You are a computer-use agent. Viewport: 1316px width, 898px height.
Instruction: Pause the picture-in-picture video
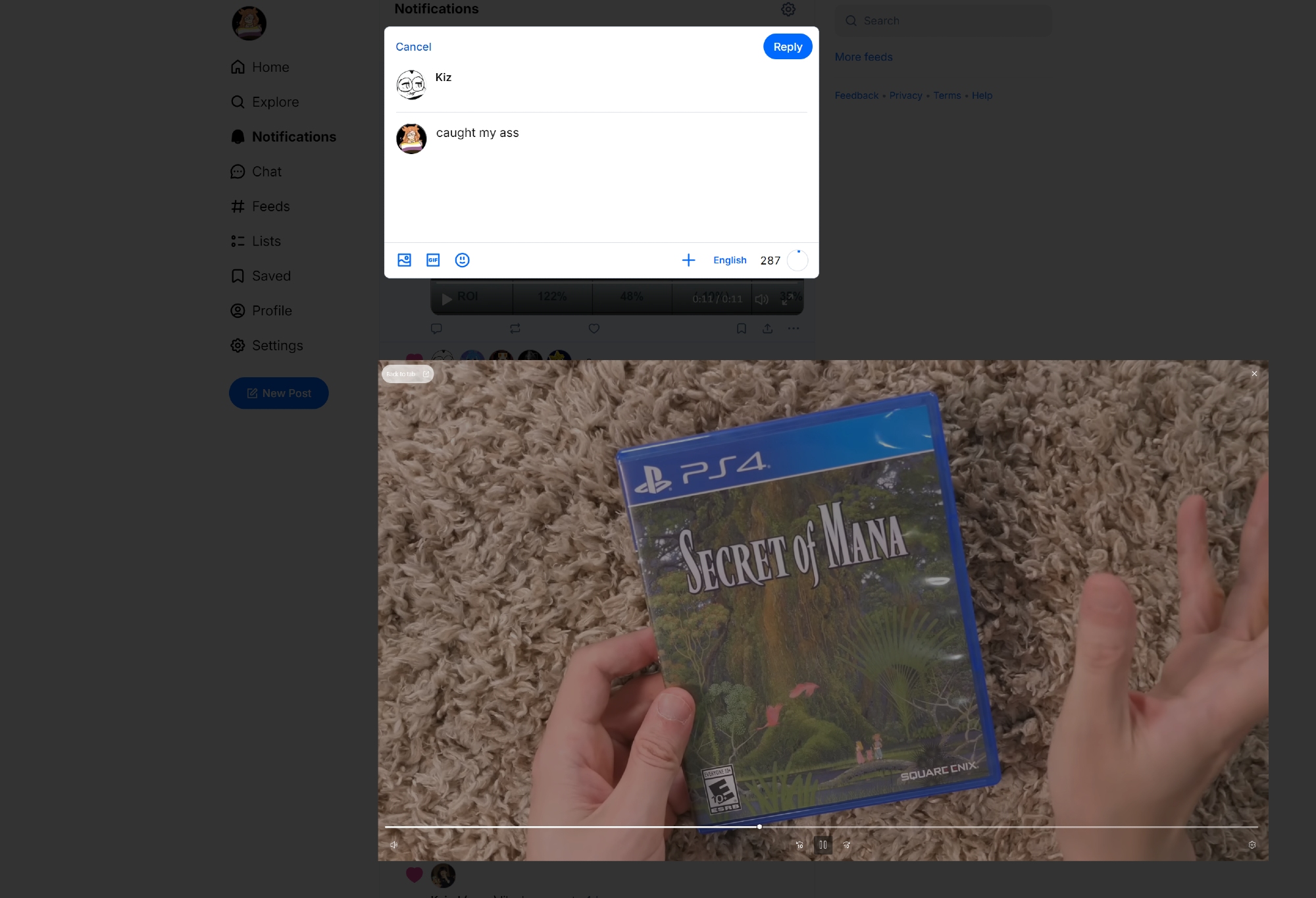[822, 845]
